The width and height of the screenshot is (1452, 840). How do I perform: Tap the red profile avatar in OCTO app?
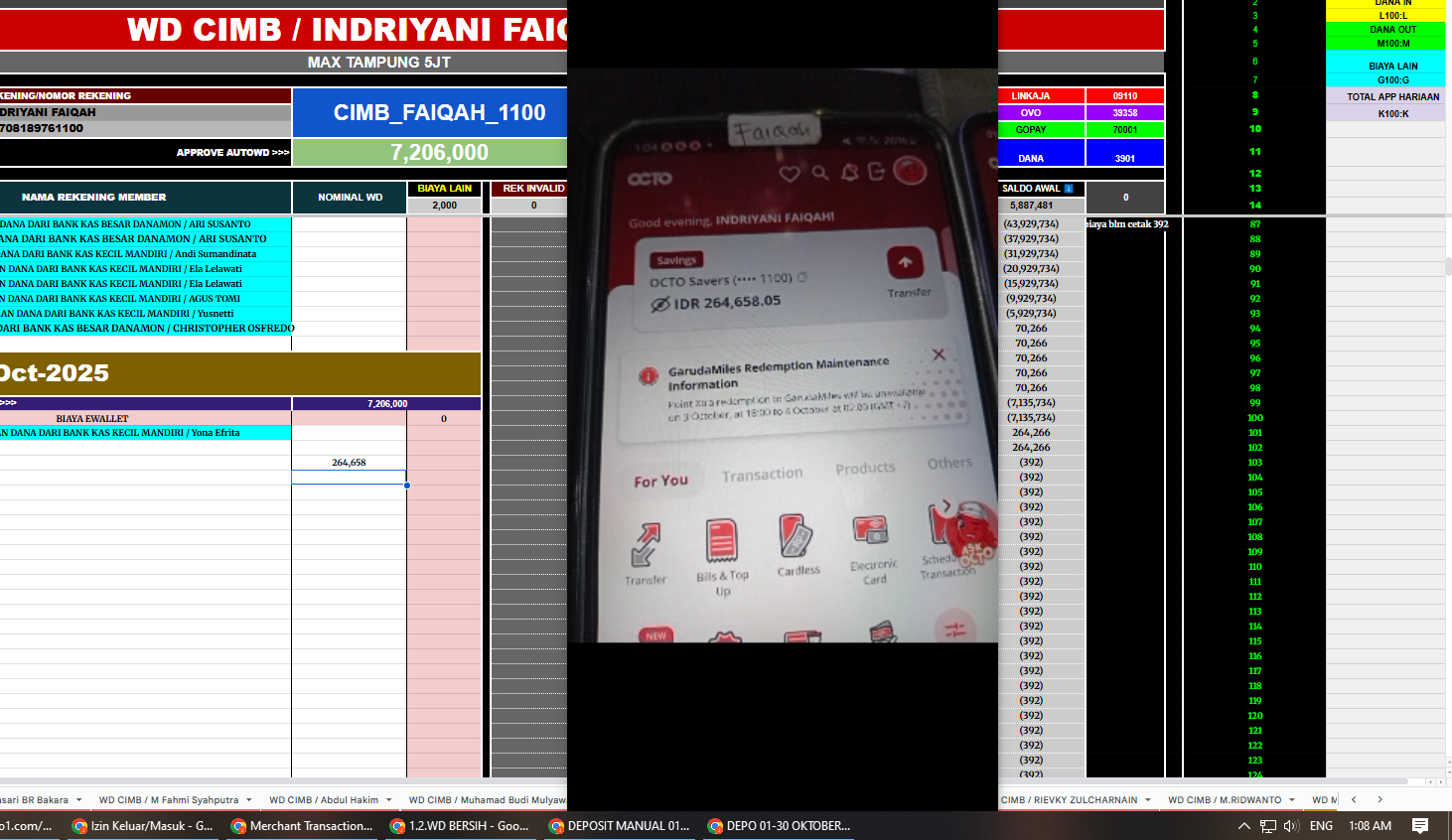pos(910,171)
